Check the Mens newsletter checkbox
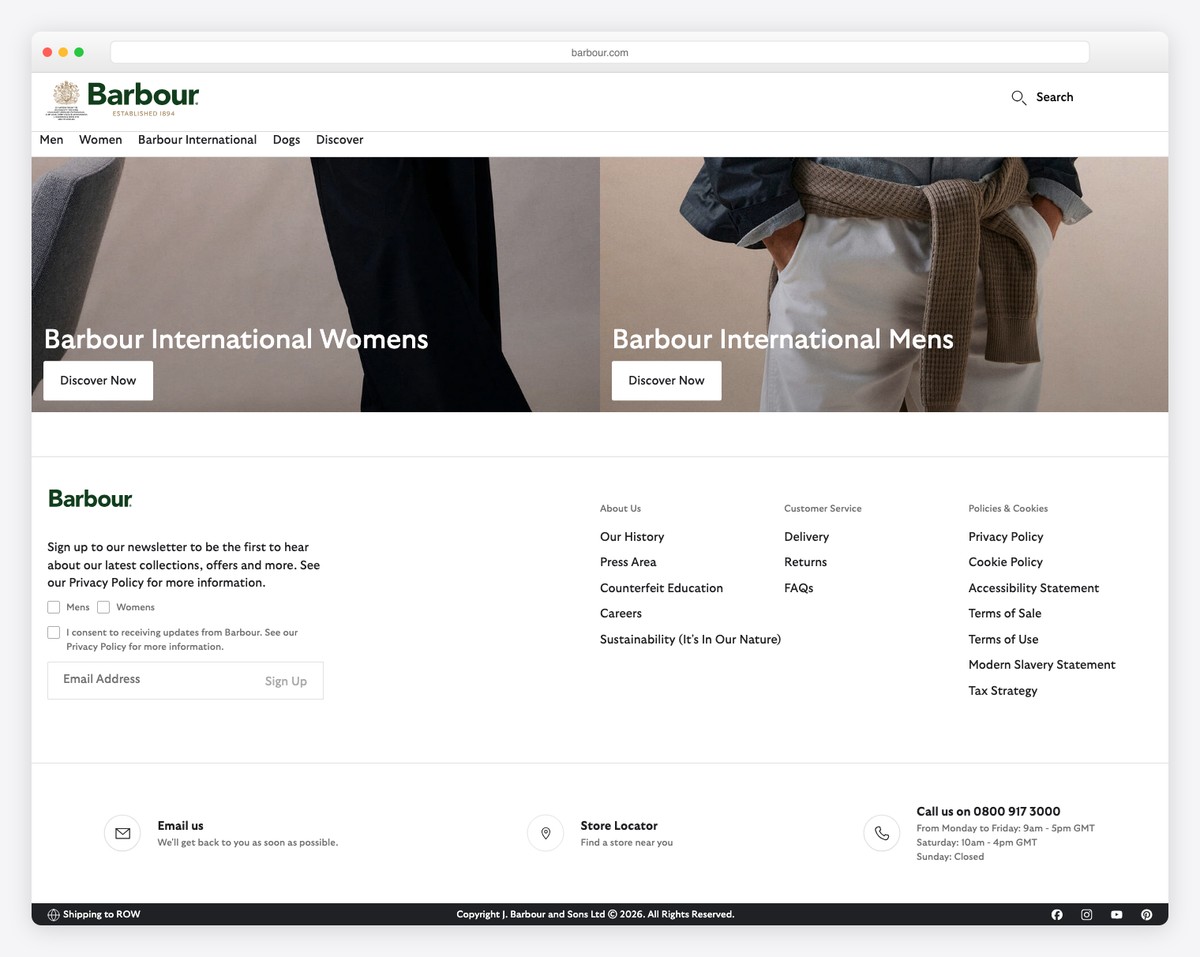The height and width of the screenshot is (957, 1200). (x=53, y=607)
